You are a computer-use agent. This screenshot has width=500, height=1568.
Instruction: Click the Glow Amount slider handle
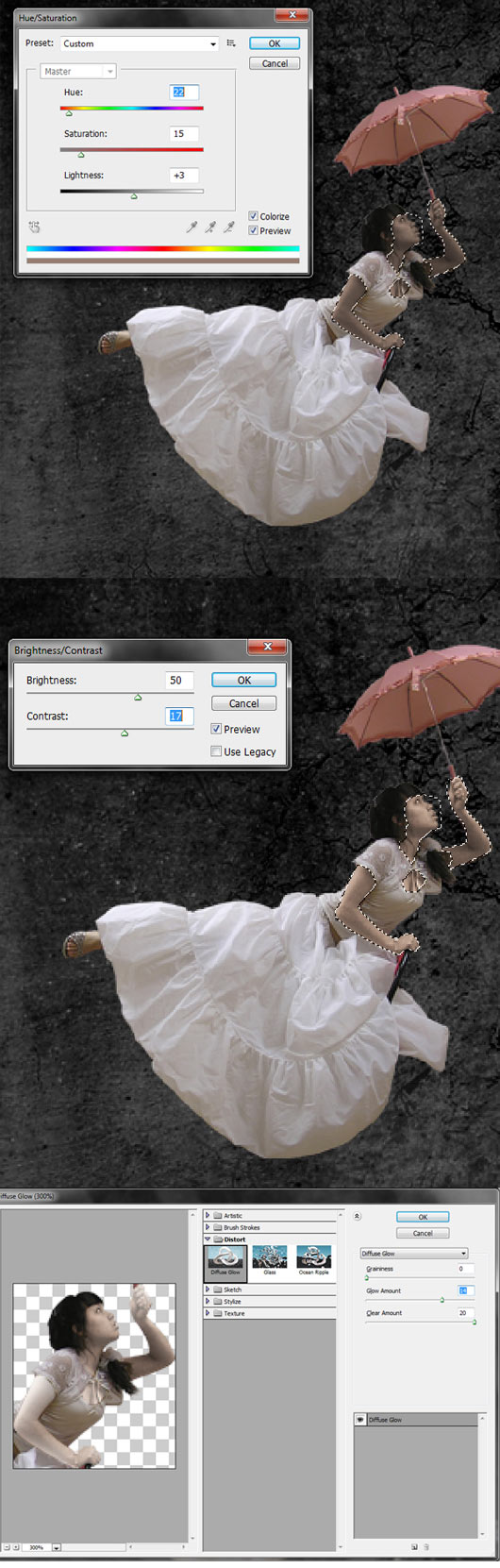coord(442,1301)
